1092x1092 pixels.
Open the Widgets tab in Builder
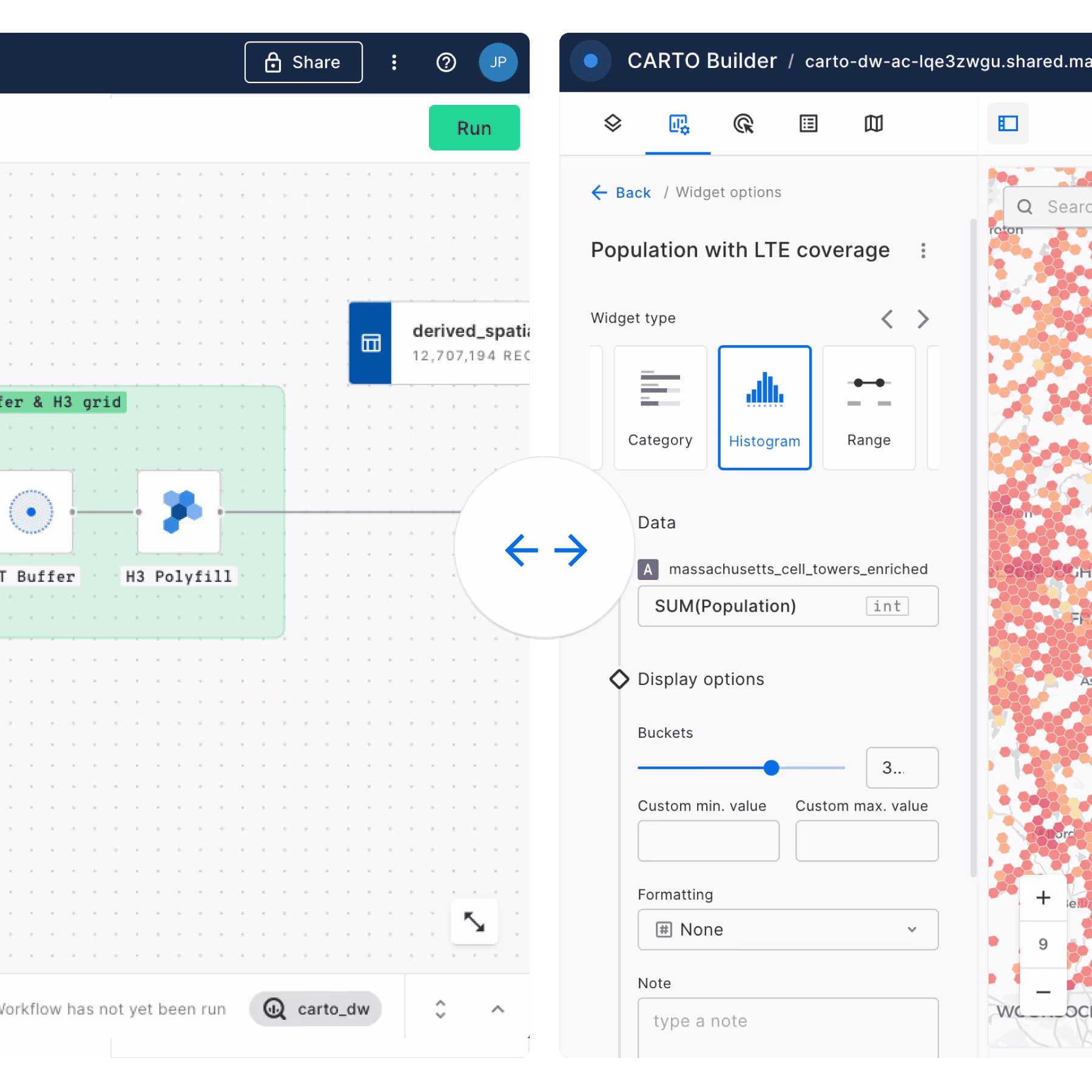coord(678,124)
